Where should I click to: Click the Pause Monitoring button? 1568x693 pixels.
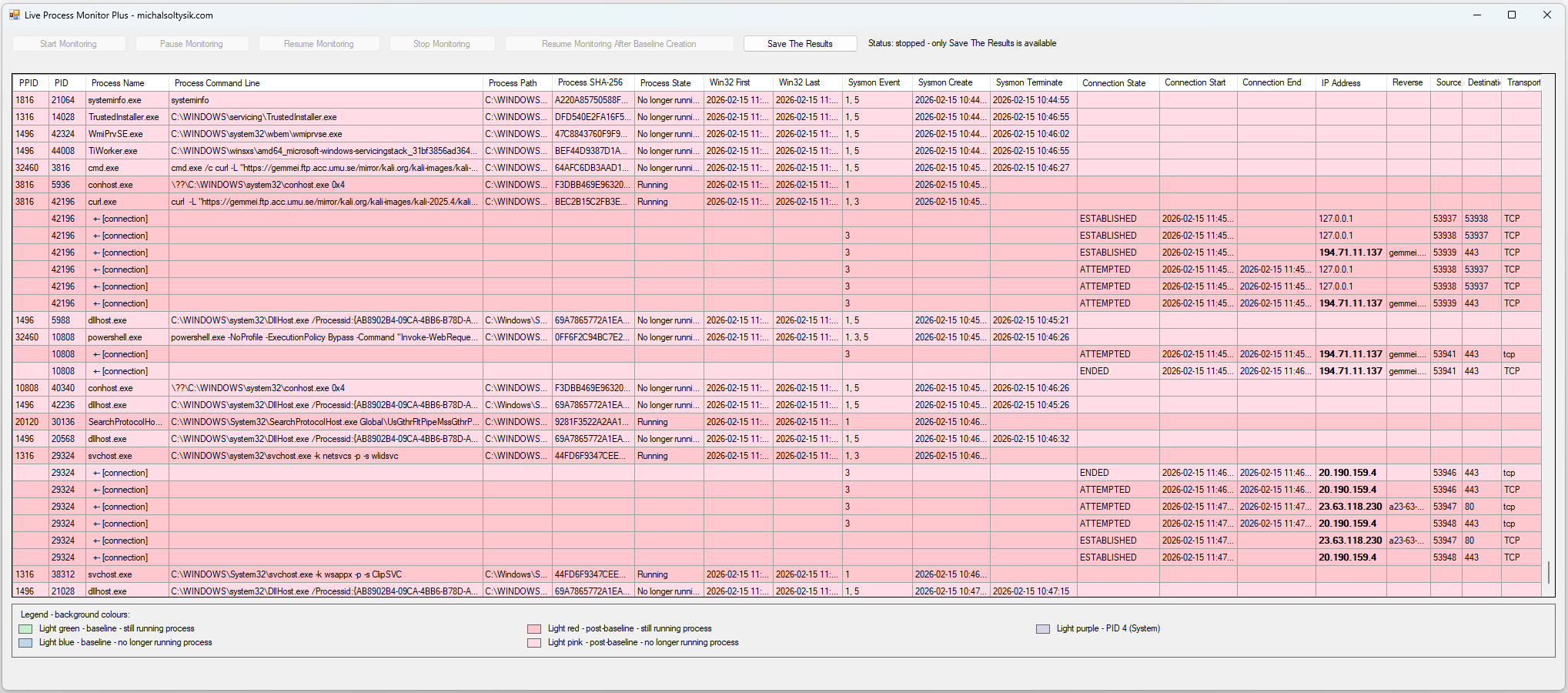point(192,44)
